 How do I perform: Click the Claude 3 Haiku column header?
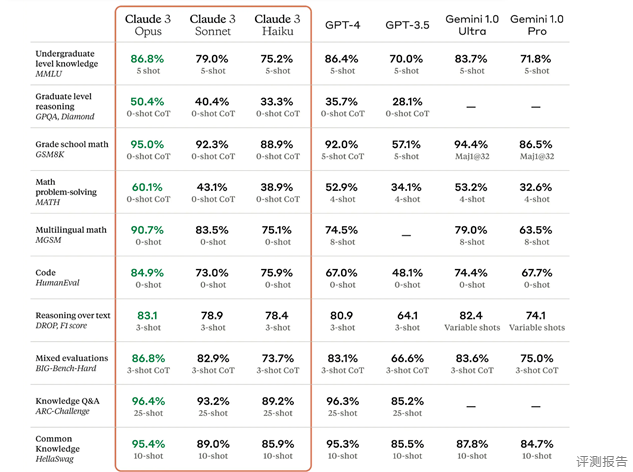[277, 25]
